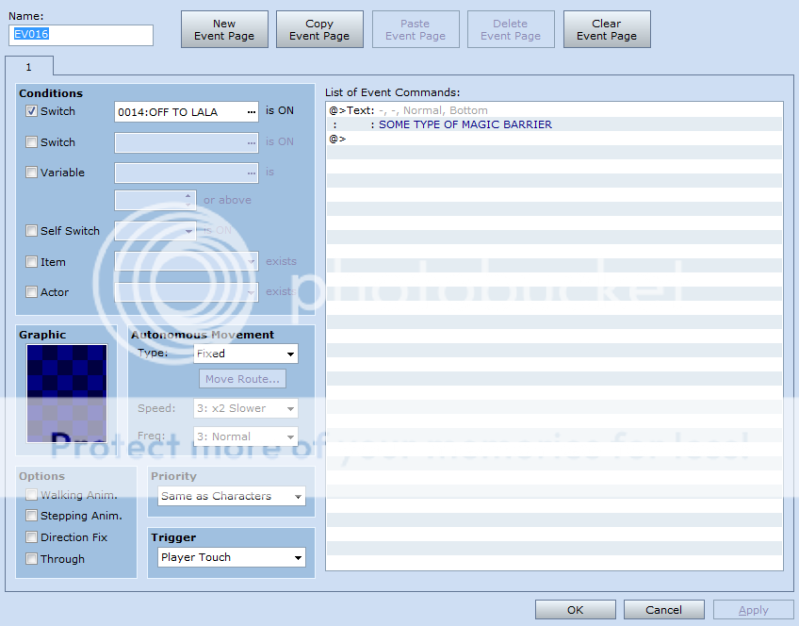Select event page tab 1

pos(29,67)
